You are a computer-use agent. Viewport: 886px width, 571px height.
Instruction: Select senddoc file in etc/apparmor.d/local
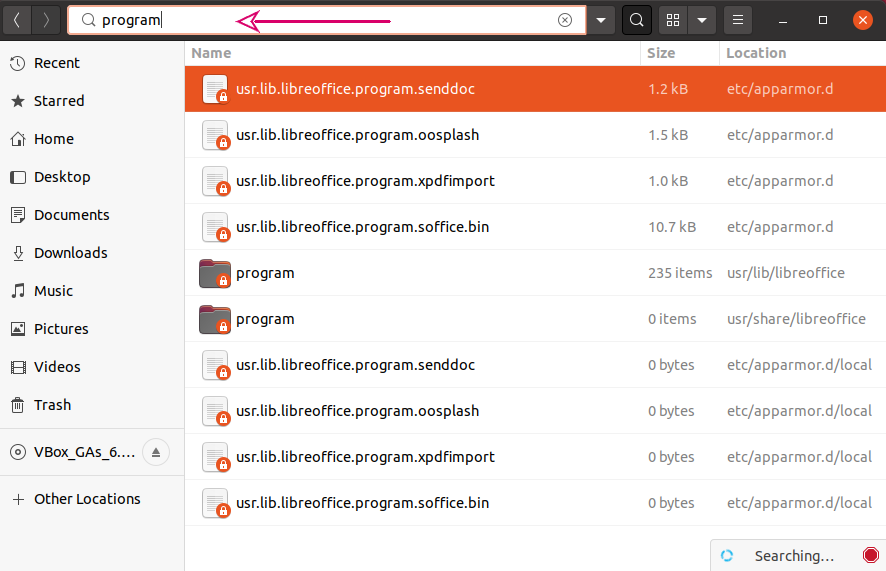click(x=535, y=365)
